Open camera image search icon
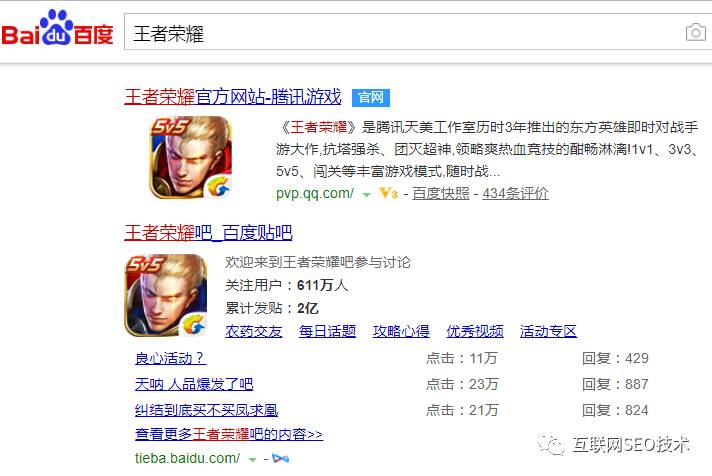The width and height of the screenshot is (712, 476). click(695, 32)
